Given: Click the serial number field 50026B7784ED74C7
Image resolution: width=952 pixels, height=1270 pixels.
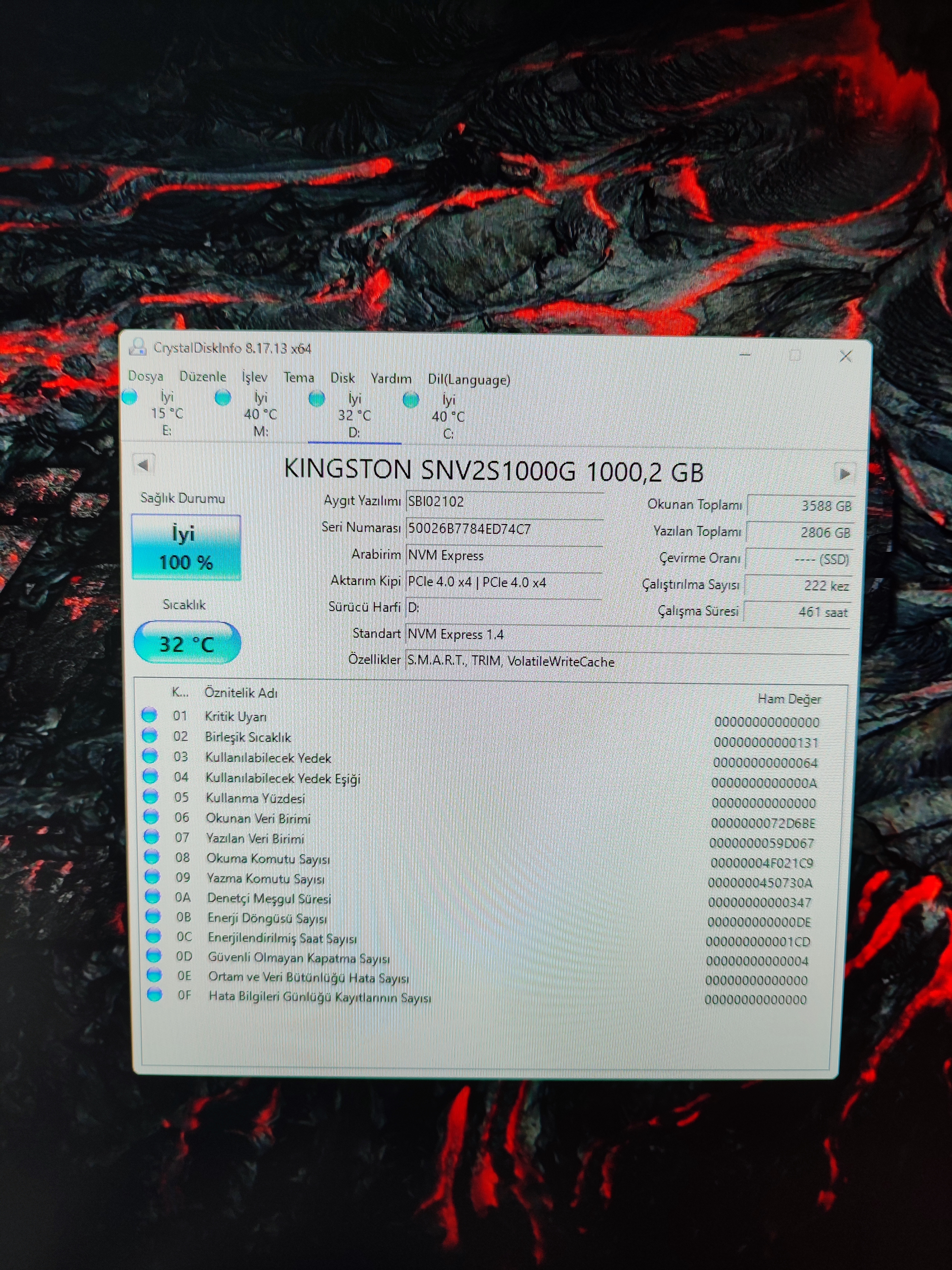Looking at the screenshot, I should [x=505, y=529].
